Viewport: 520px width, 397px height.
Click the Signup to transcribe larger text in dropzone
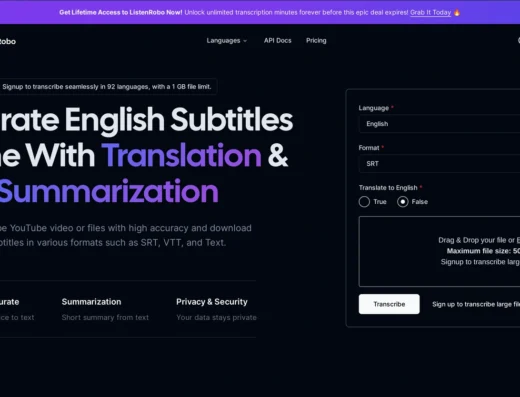480,262
